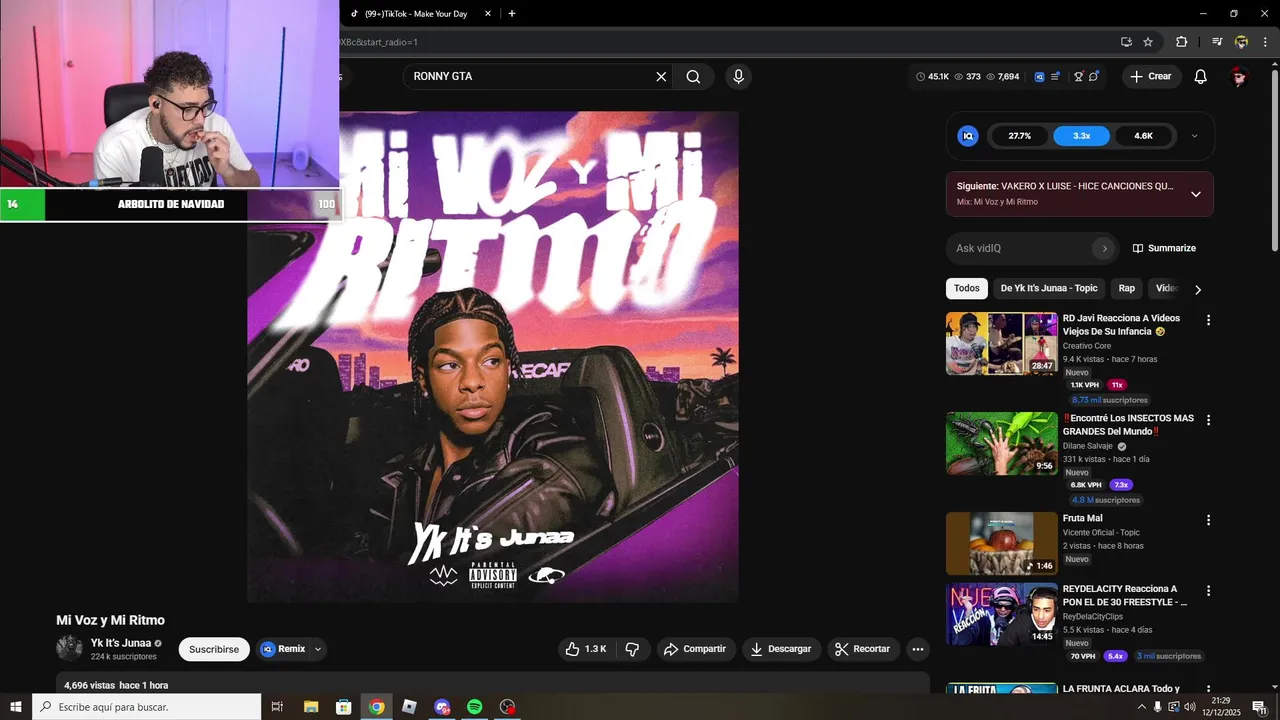The height and width of the screenshot is (720, 1280).
Task: Open Task View on the taskbar
Action: pos(277,707)
